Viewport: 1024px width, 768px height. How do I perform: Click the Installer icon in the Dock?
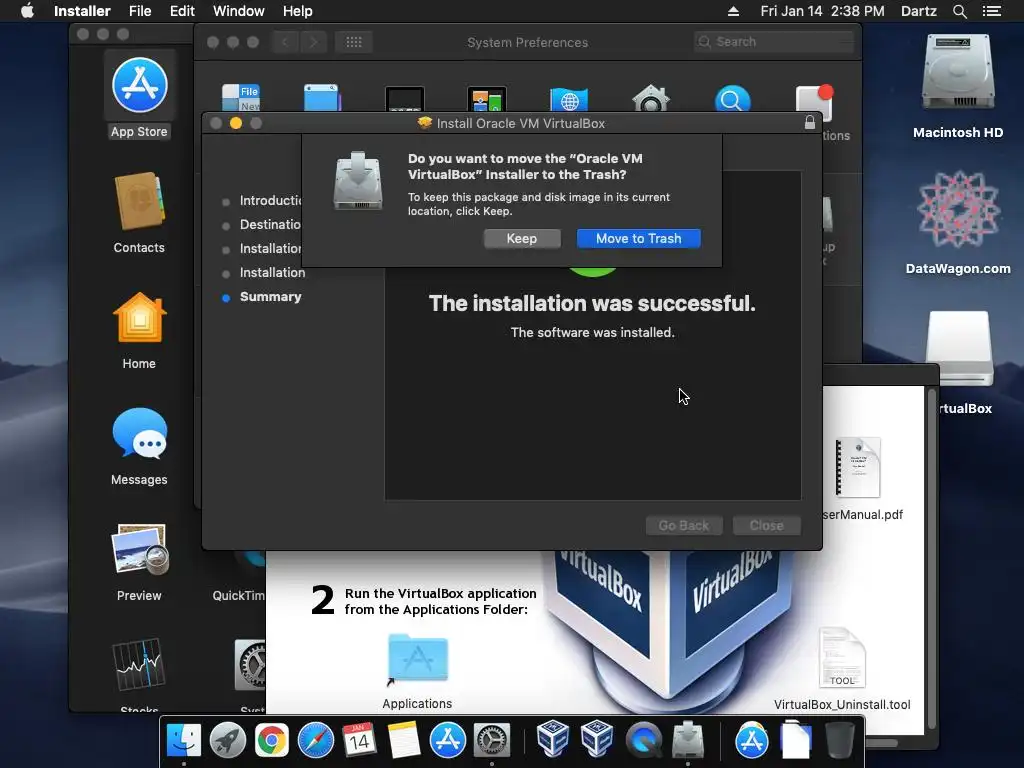click(688, 741)
